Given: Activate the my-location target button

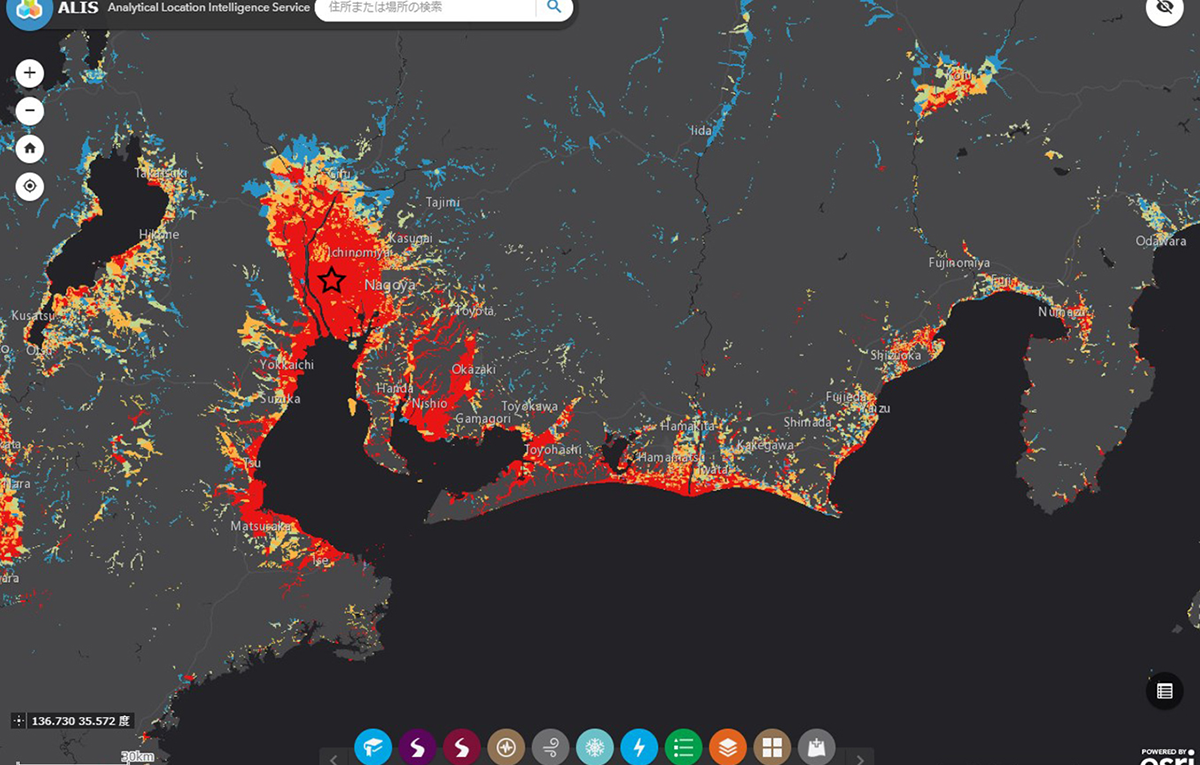Looking at the screenshot, I should [x=30, y=186].
